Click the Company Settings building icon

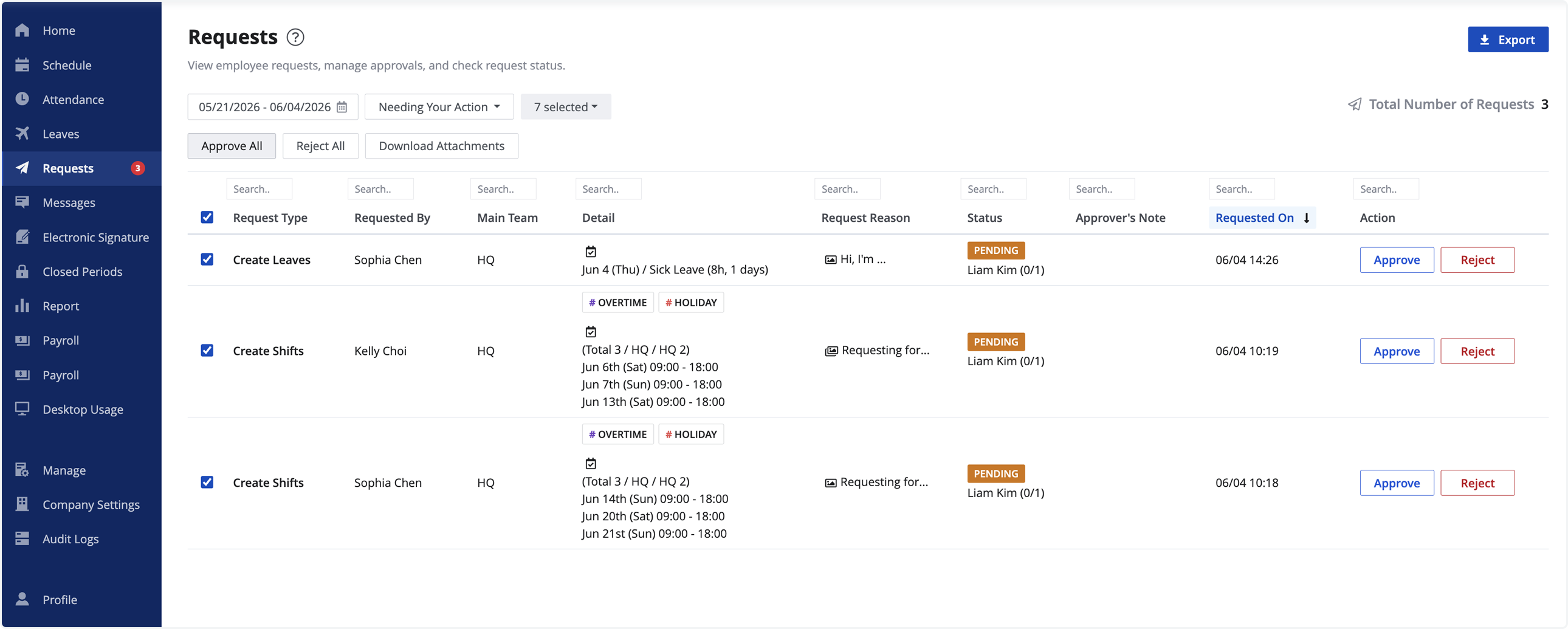(x=22, y=504)
